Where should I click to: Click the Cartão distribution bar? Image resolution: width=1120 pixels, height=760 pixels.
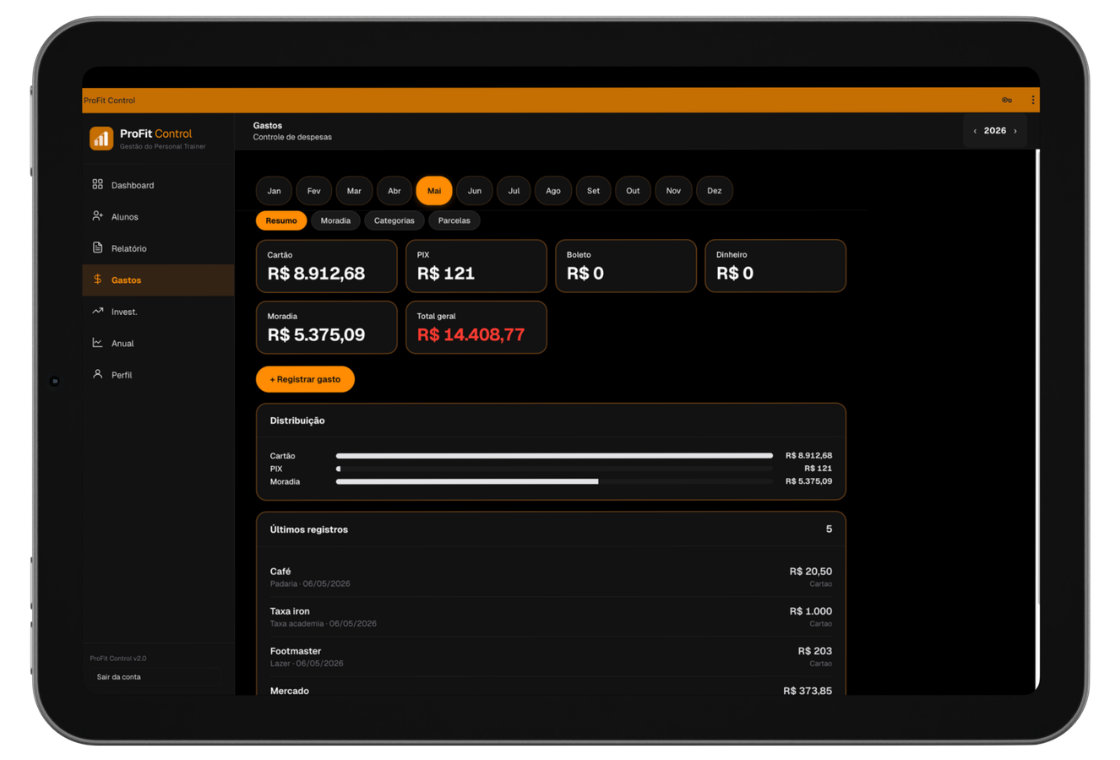(554, 456)
